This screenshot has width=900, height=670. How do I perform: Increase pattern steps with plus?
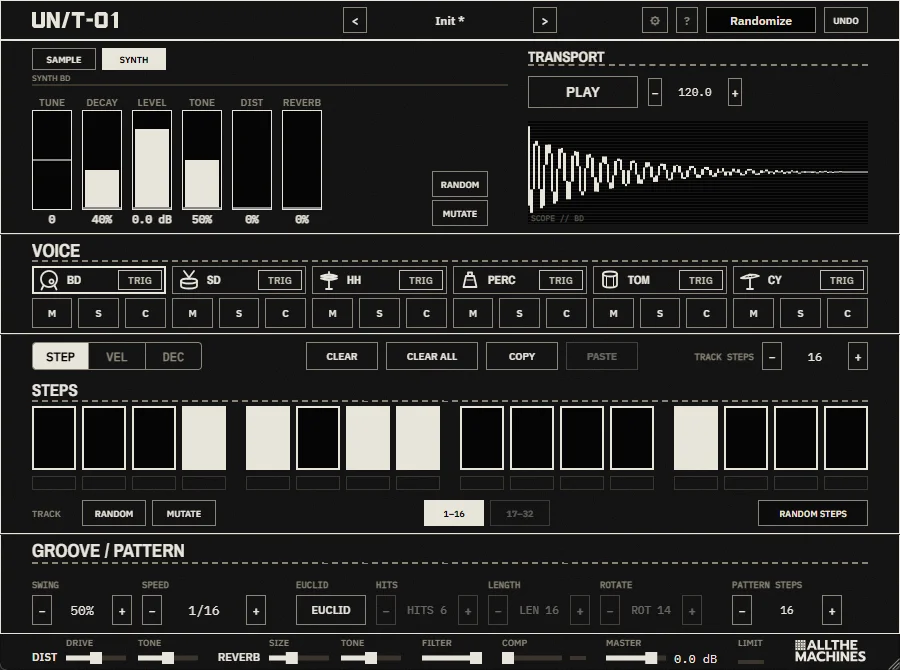pos(832,610)
